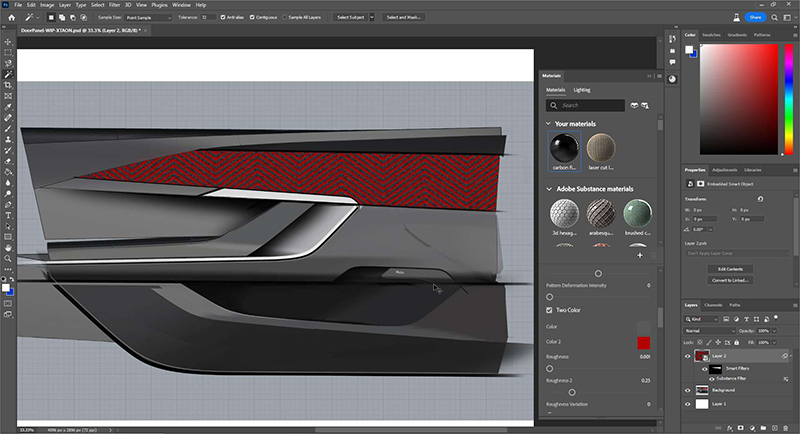Click the Select Subject button
Screen dimensions: 800x434
coord(350,17)
